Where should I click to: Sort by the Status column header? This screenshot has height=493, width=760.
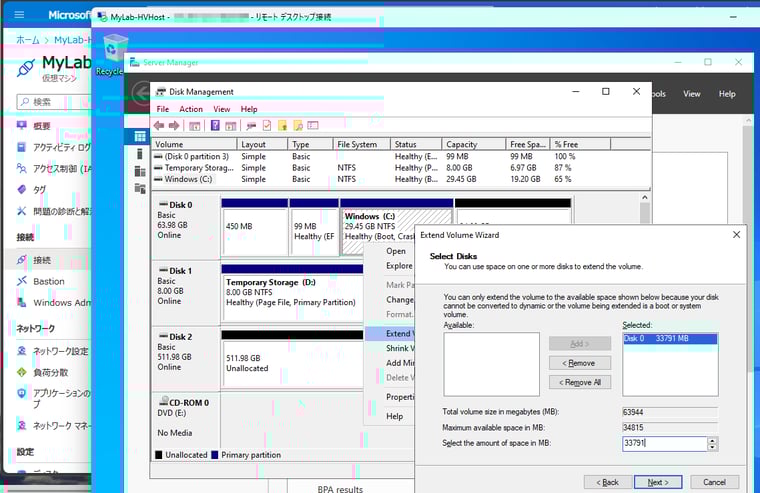[416, 144]
